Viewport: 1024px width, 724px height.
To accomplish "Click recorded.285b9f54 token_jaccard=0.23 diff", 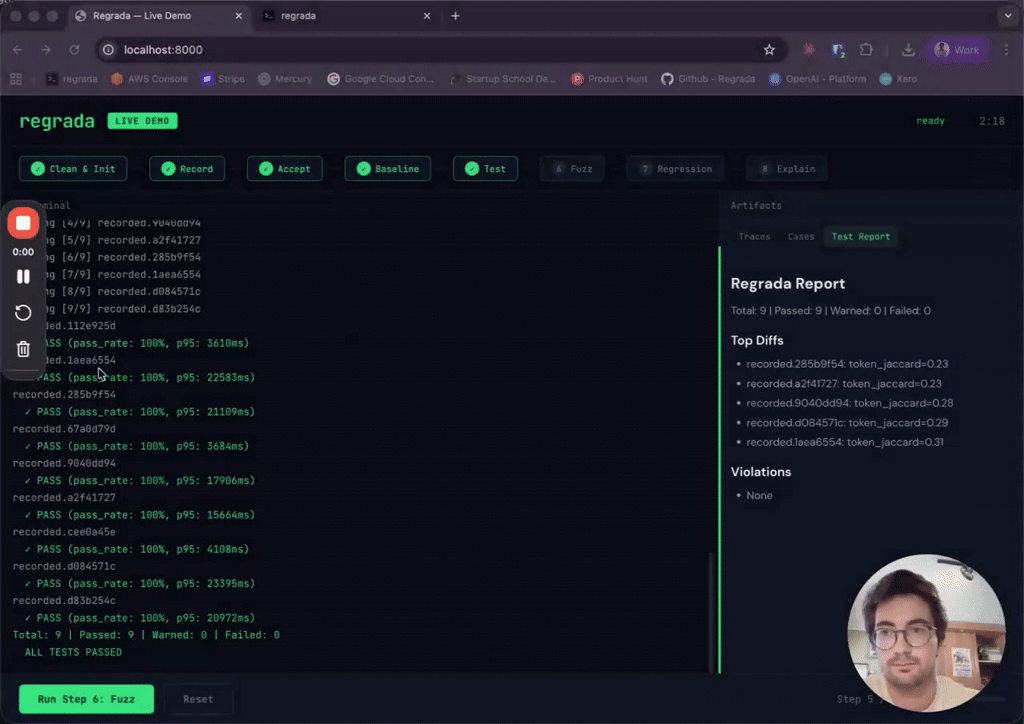I will click(847, 364).
